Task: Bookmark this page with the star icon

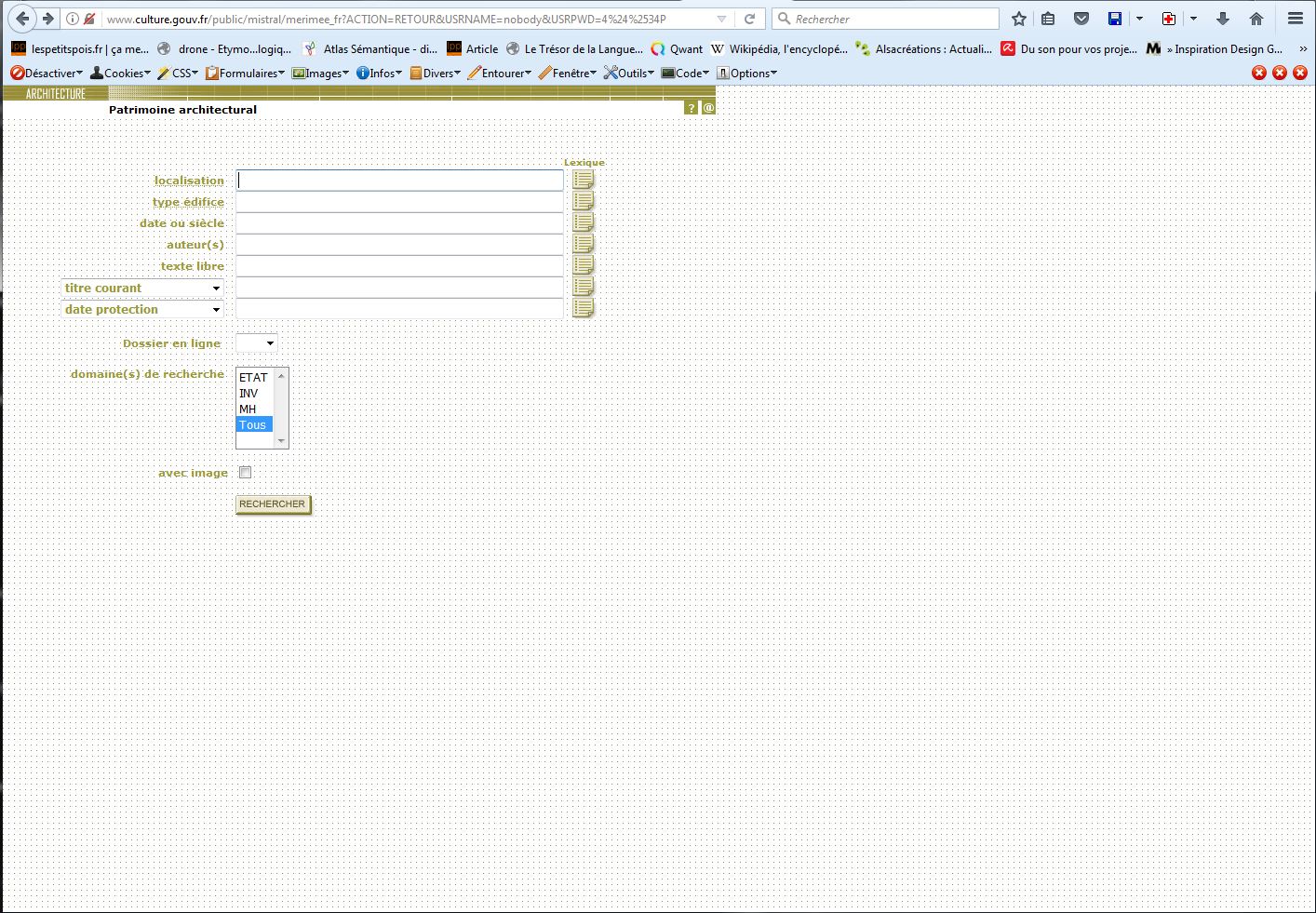Action: click(1019, 19)
